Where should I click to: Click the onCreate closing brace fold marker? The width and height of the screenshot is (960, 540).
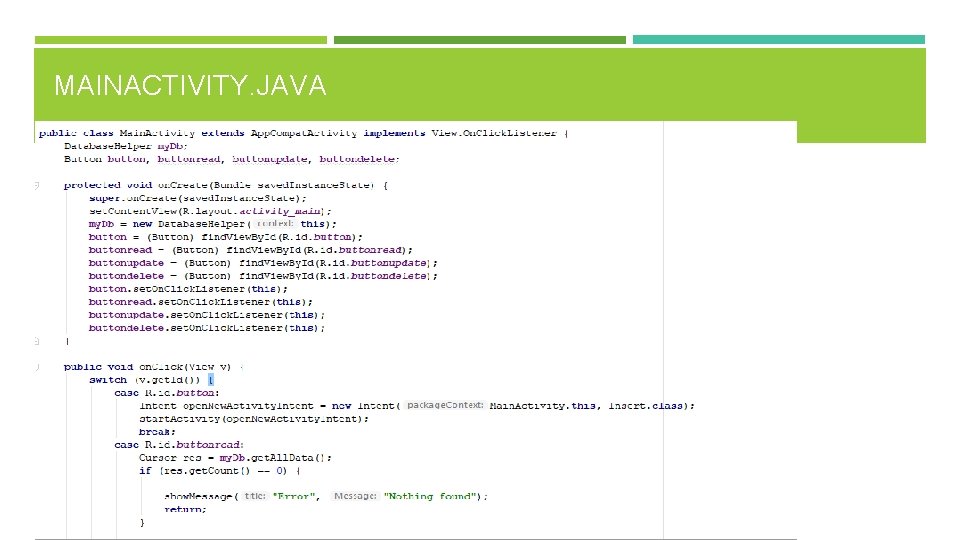point(37,341)
